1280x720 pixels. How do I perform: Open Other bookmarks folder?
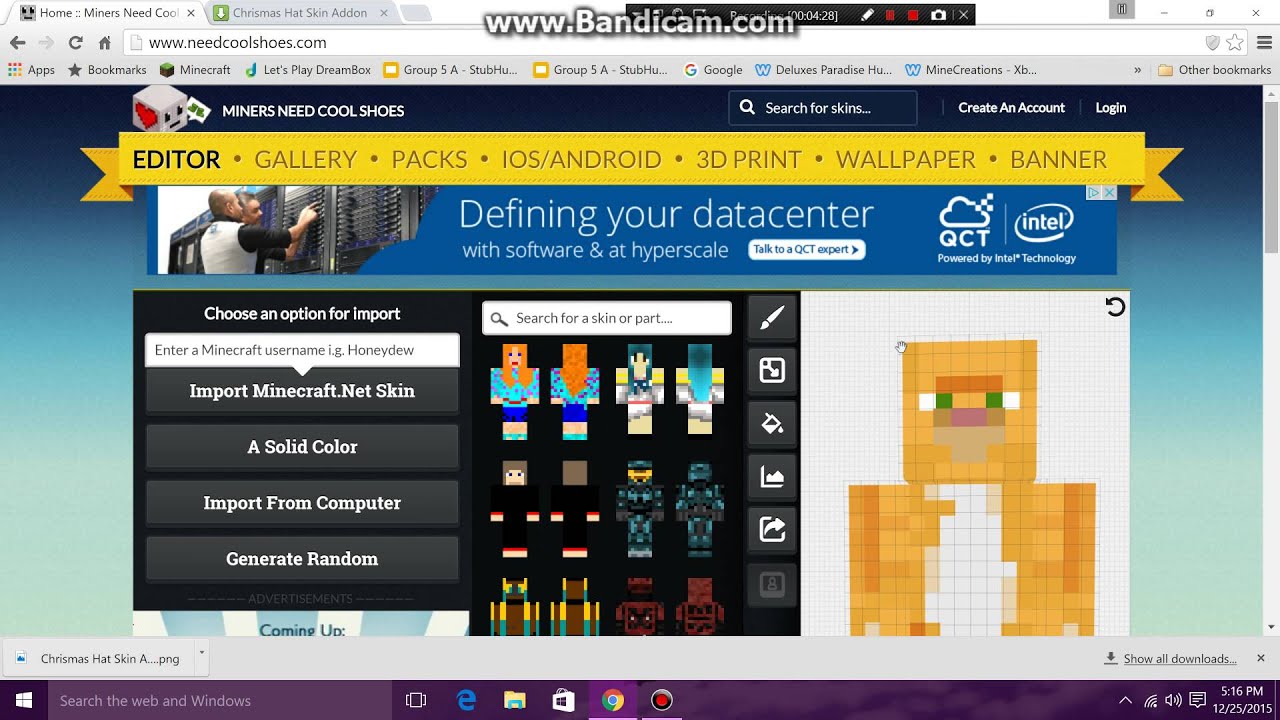pyautogui.click(x=1214, y=70)
